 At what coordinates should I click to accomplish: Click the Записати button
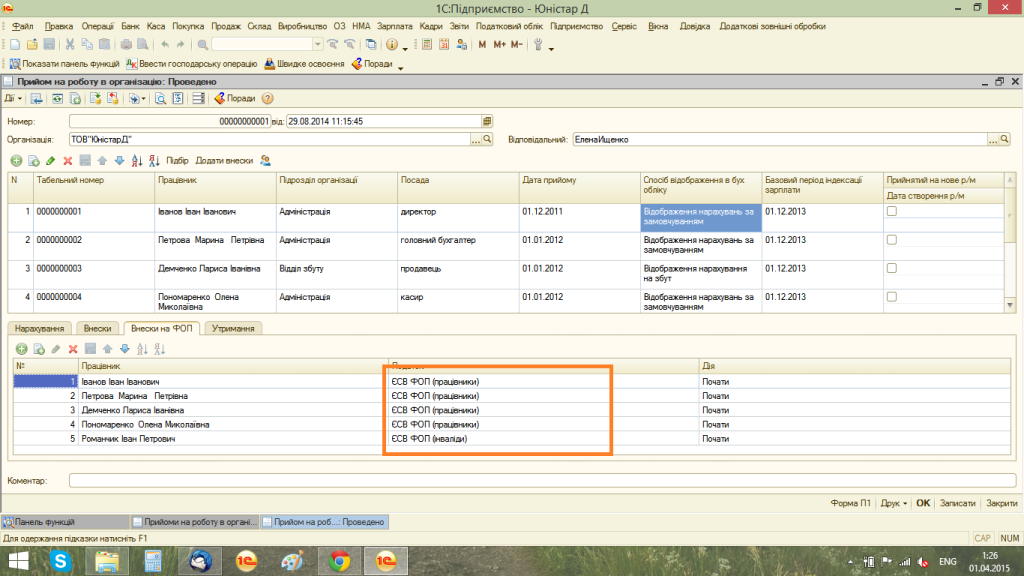pos(957,504)
